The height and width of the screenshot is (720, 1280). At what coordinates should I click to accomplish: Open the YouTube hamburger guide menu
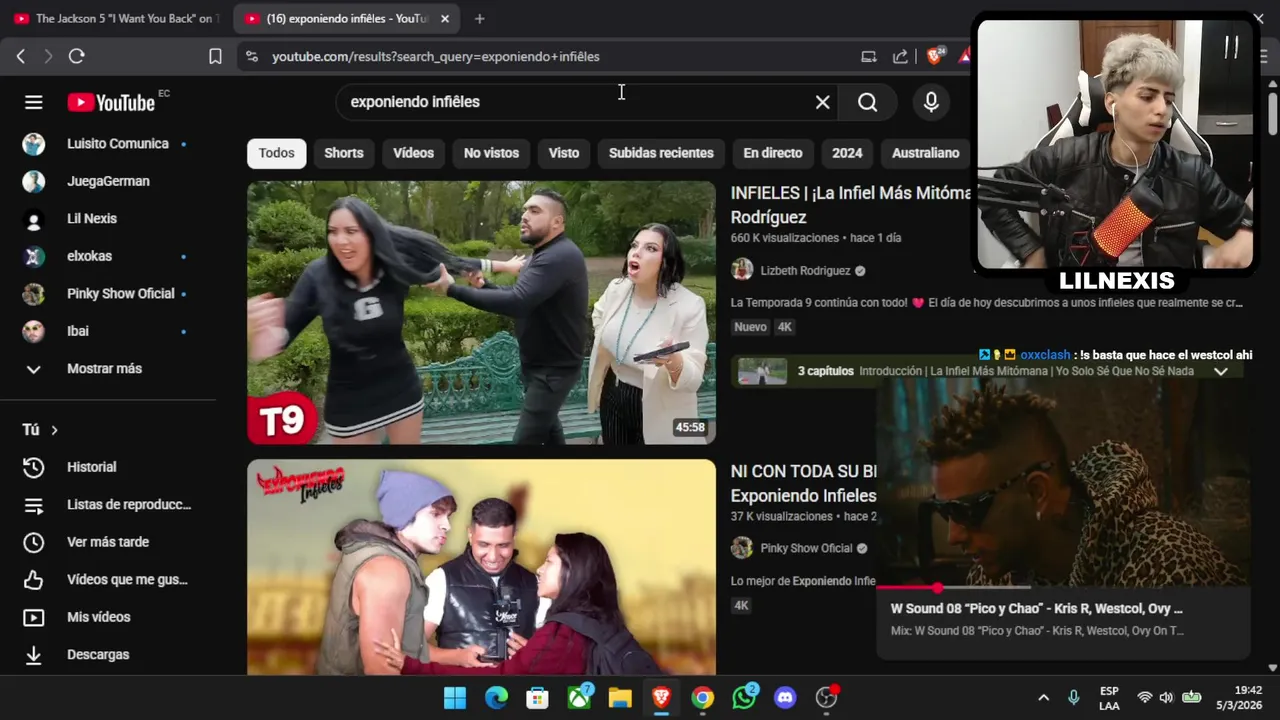click(x=34, y=102)
